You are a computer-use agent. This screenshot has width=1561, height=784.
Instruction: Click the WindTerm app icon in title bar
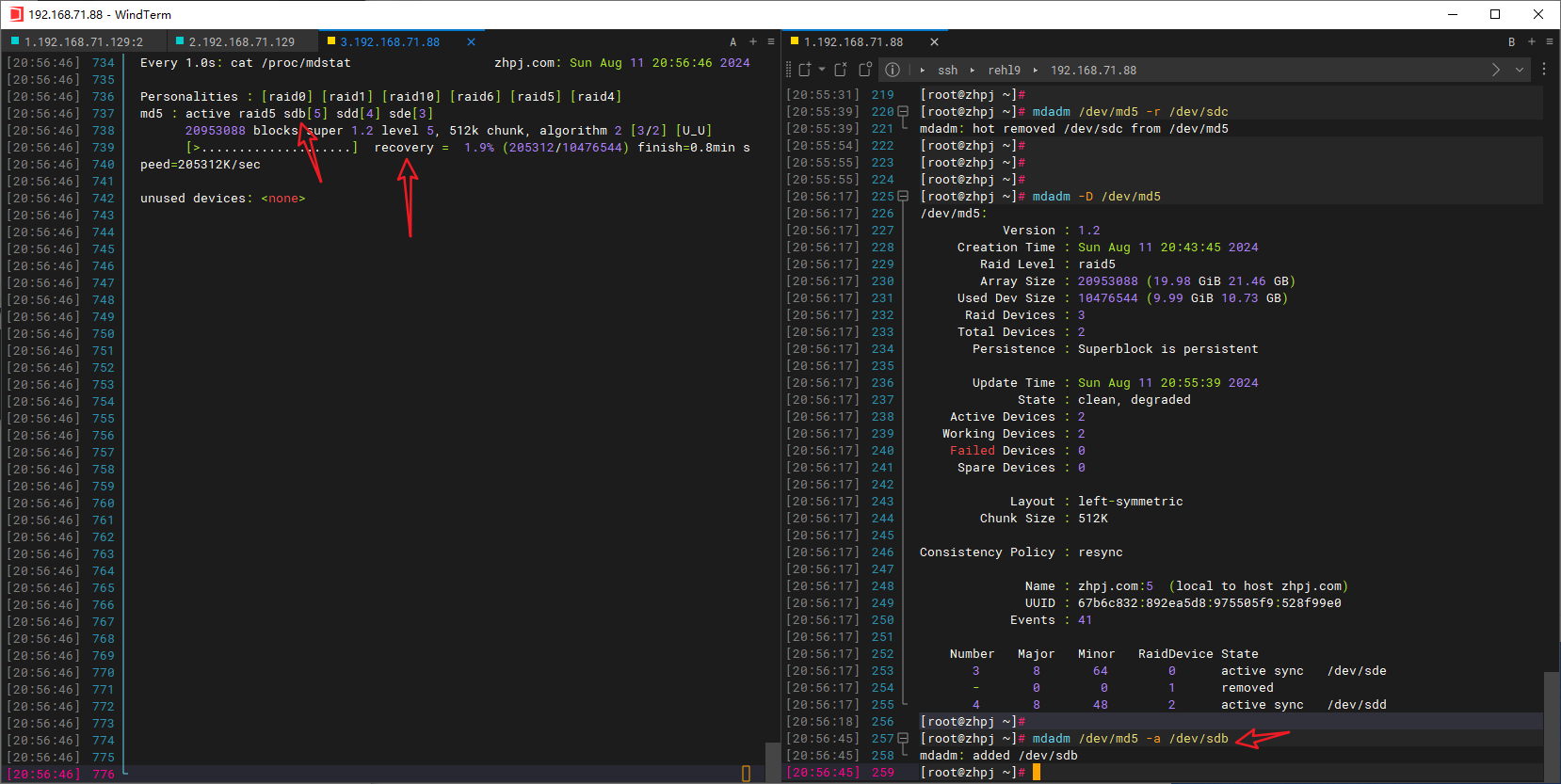(16, 14)
